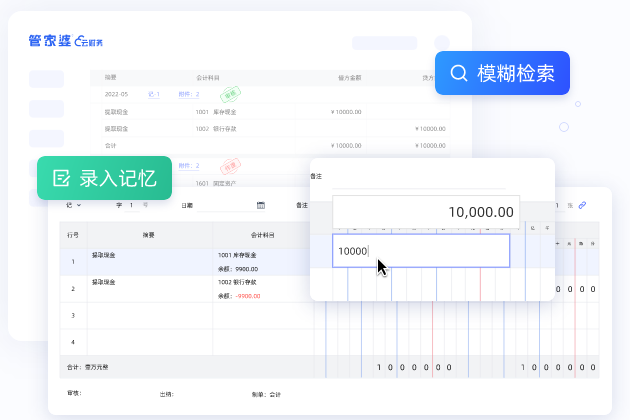This screenshot has width=630, height=420.
Task: Click 1001 库存现金 in background voucher list
Action: (216, 112)
